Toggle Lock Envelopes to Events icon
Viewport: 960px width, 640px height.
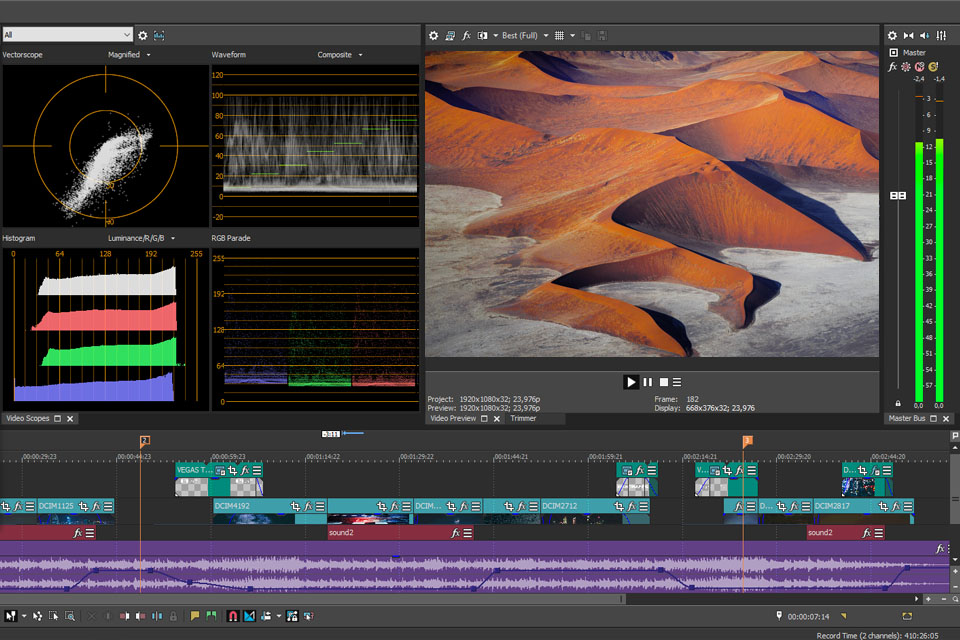click(292, 616)
